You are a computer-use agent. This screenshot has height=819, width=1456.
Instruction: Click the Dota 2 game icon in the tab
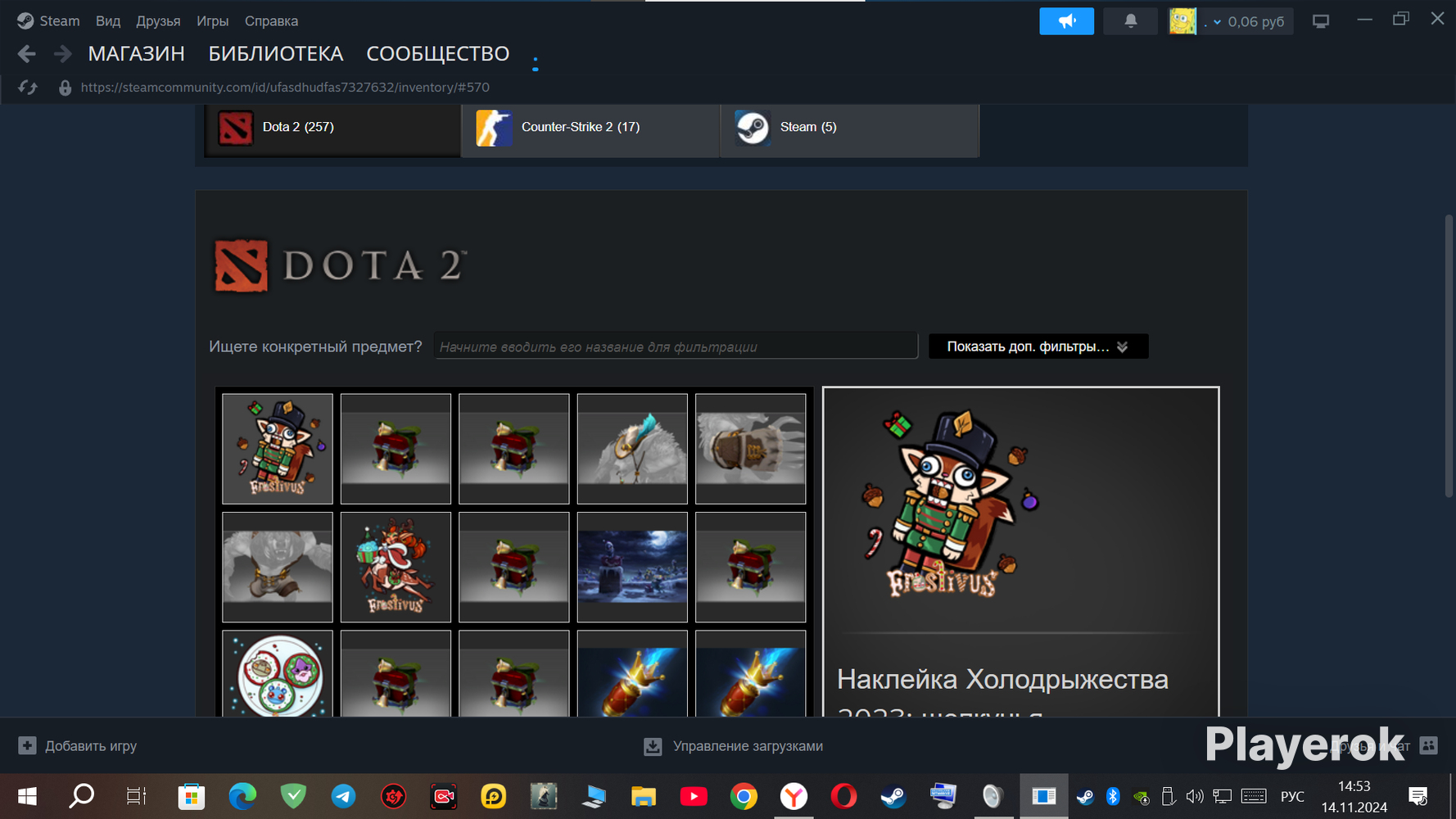(x=235, y=128)
